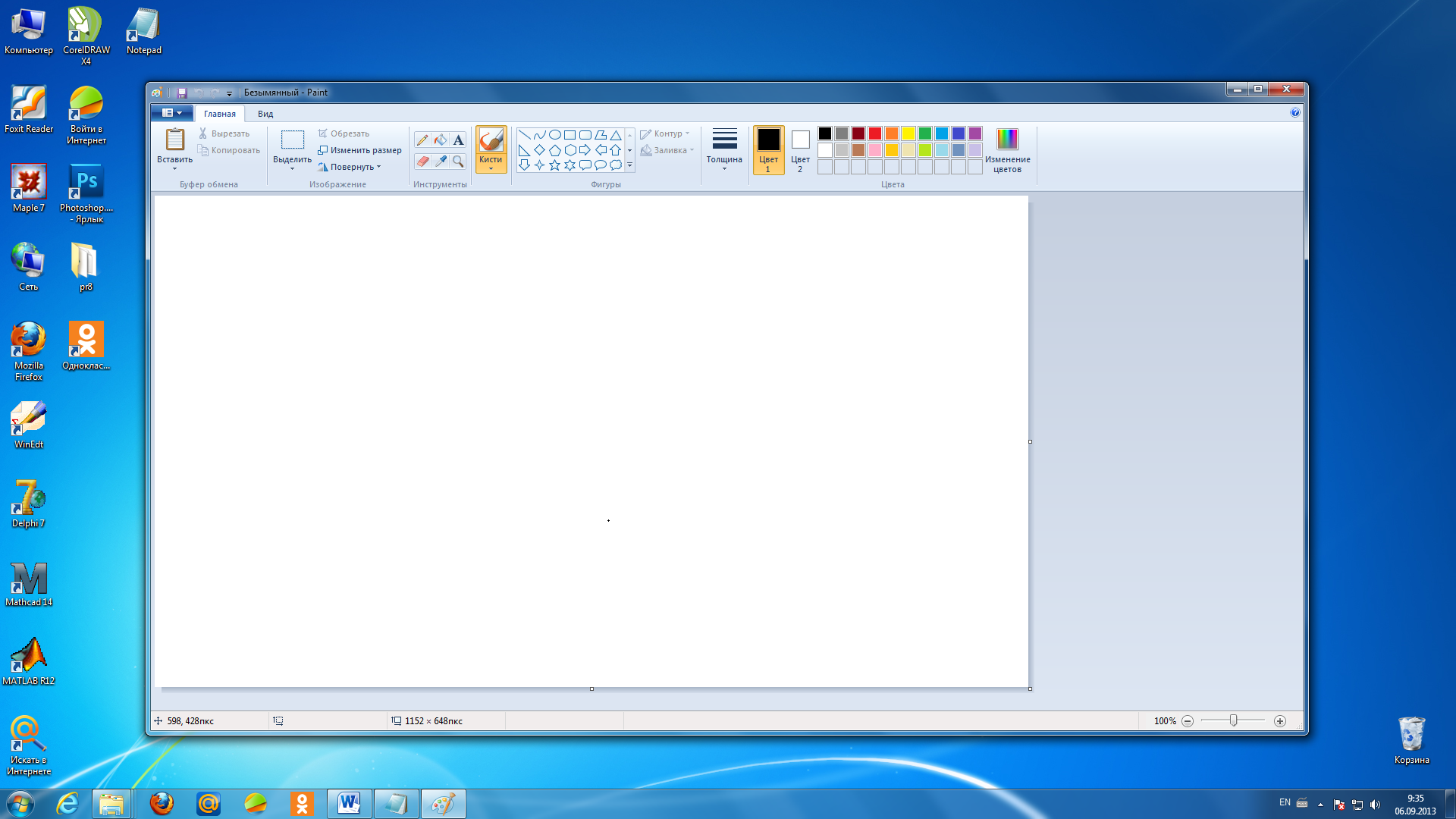Select the Photoshop desktop shortcut
The width and height of the screenshot is (1456, 819).
click(86, 193)
